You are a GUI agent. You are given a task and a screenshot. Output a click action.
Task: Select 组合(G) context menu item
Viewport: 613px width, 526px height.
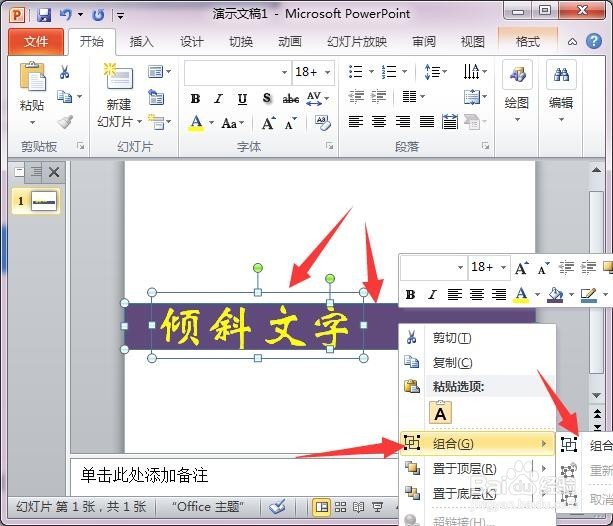(x=477, y=443)
